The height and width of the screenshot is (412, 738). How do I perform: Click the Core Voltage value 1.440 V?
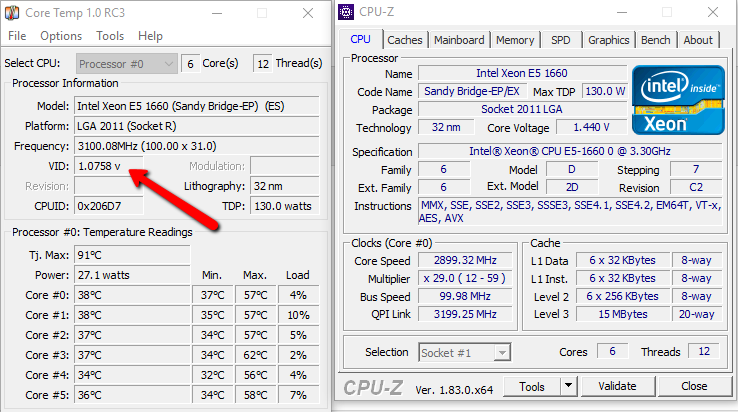click(591, 127)
